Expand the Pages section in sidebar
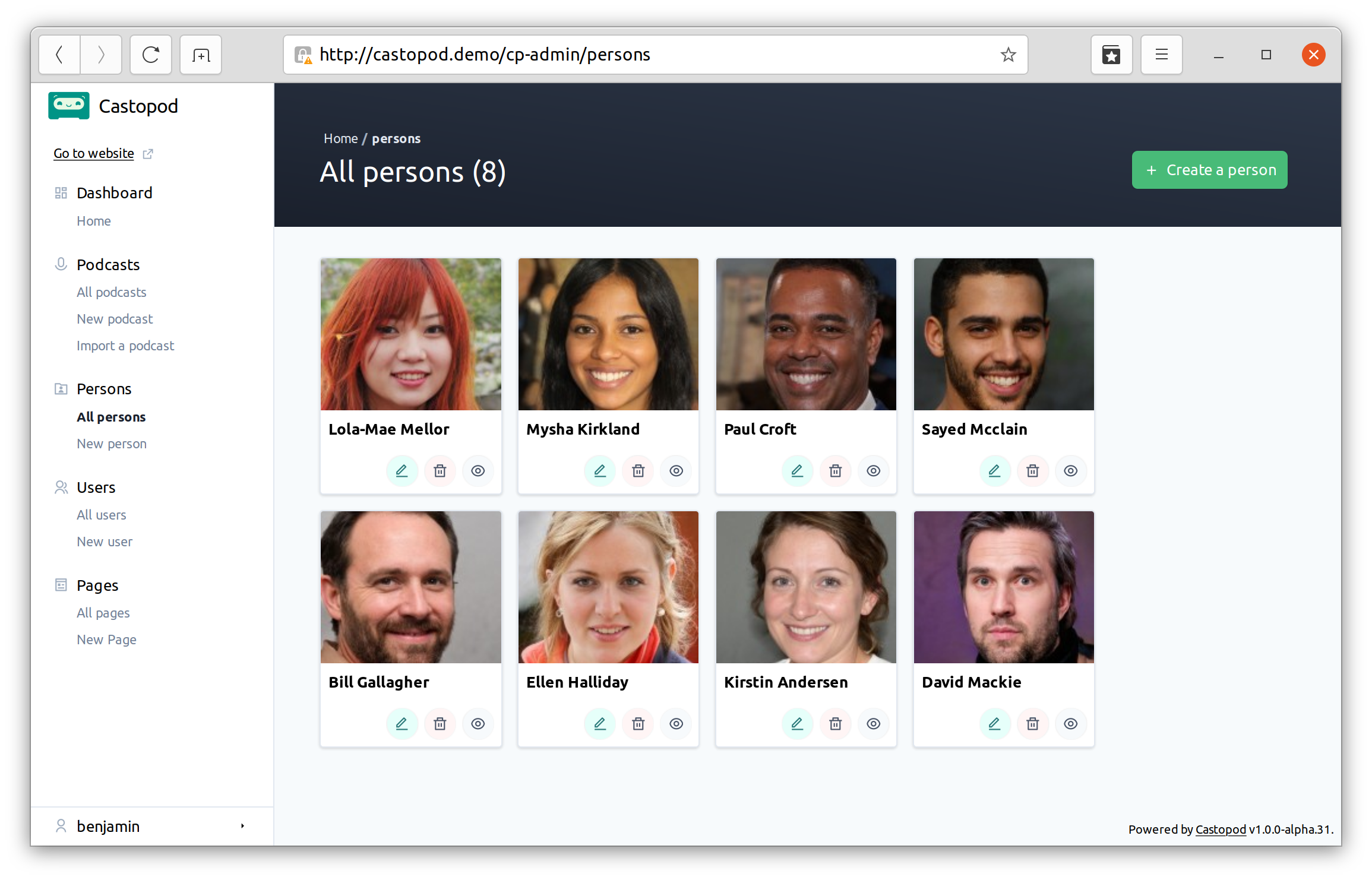The image size is (1372, 880). (97, 584)
